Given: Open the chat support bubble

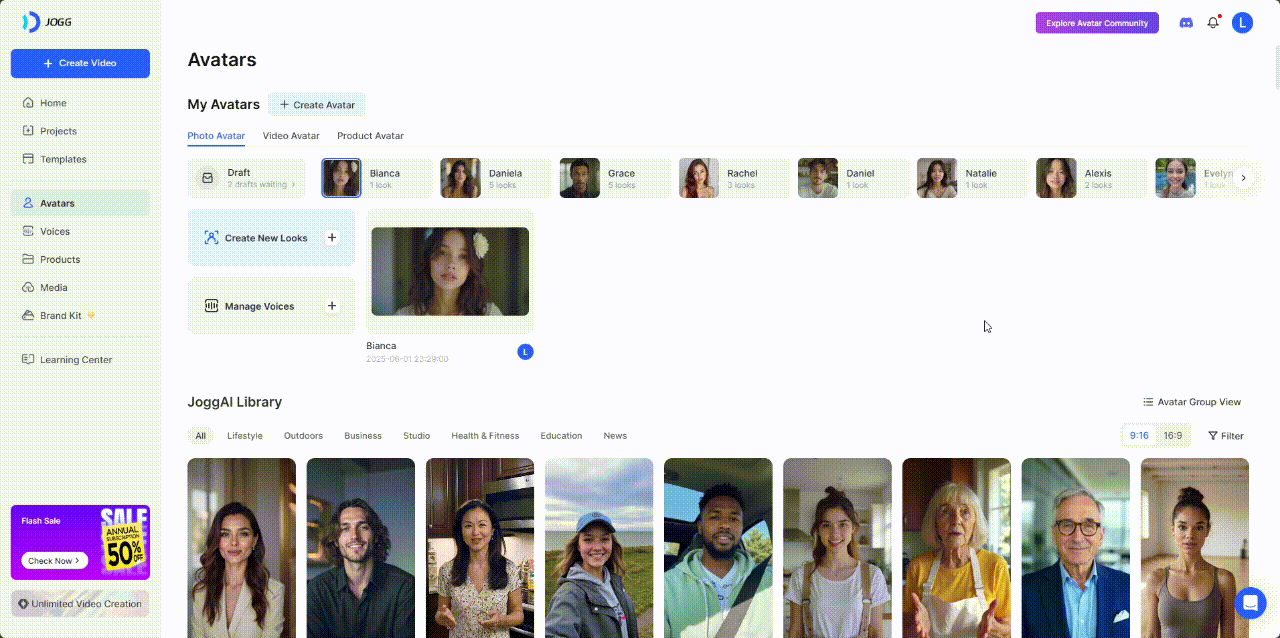Looking at the screenshot, I should tap(1250, 603).
